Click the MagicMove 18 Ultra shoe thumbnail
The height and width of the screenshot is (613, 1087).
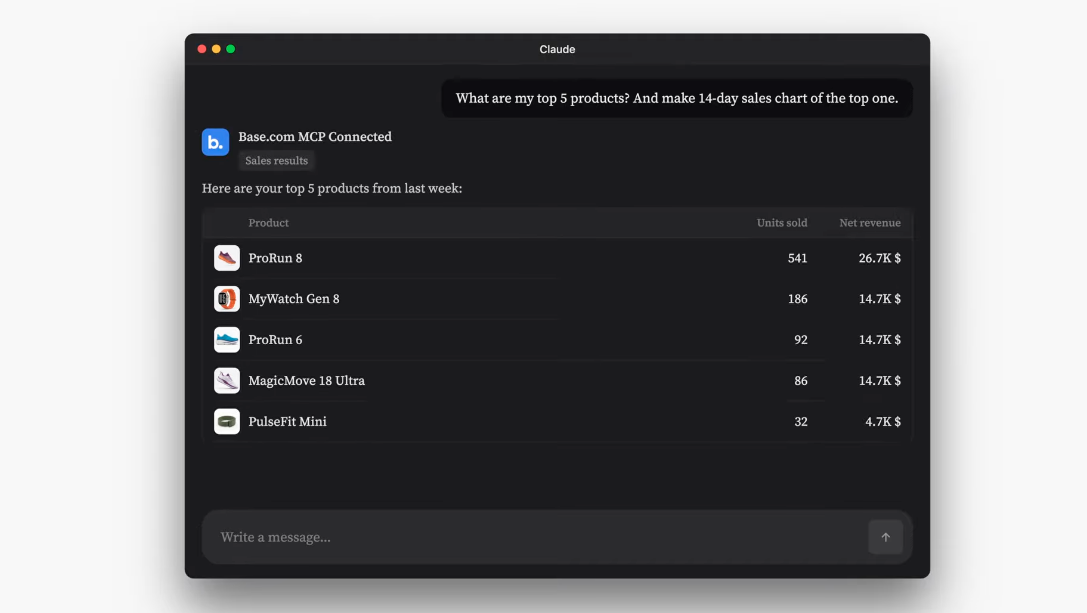pyautogui.click(x=227, y=381)
